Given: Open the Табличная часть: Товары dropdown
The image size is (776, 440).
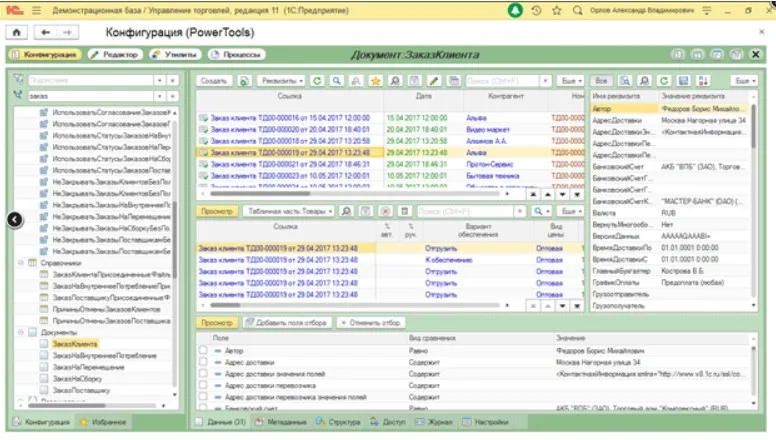Looking at the screenshot, I should 290,211.
